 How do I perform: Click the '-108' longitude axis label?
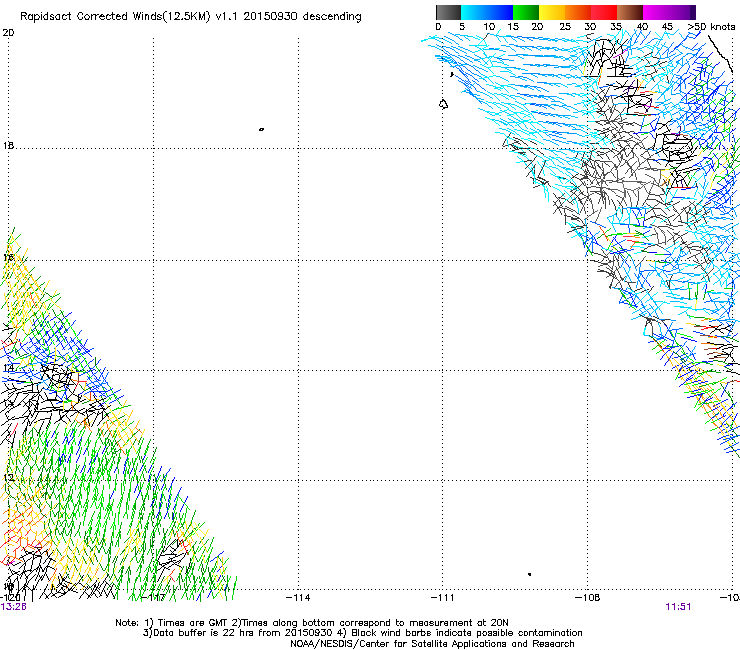click(x=588, y=598)
